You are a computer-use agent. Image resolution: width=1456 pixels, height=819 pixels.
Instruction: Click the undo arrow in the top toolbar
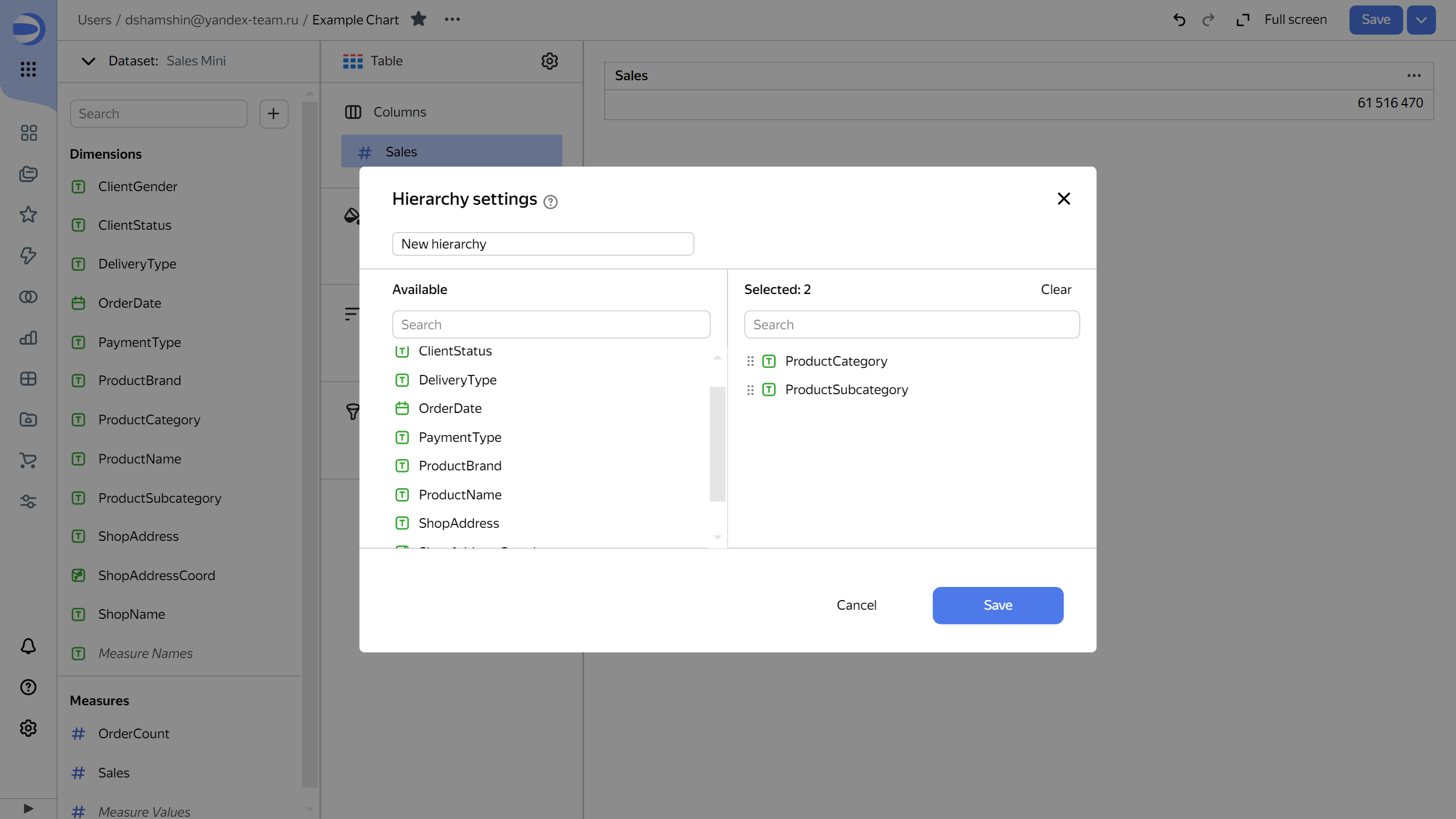coord(1179,19)
